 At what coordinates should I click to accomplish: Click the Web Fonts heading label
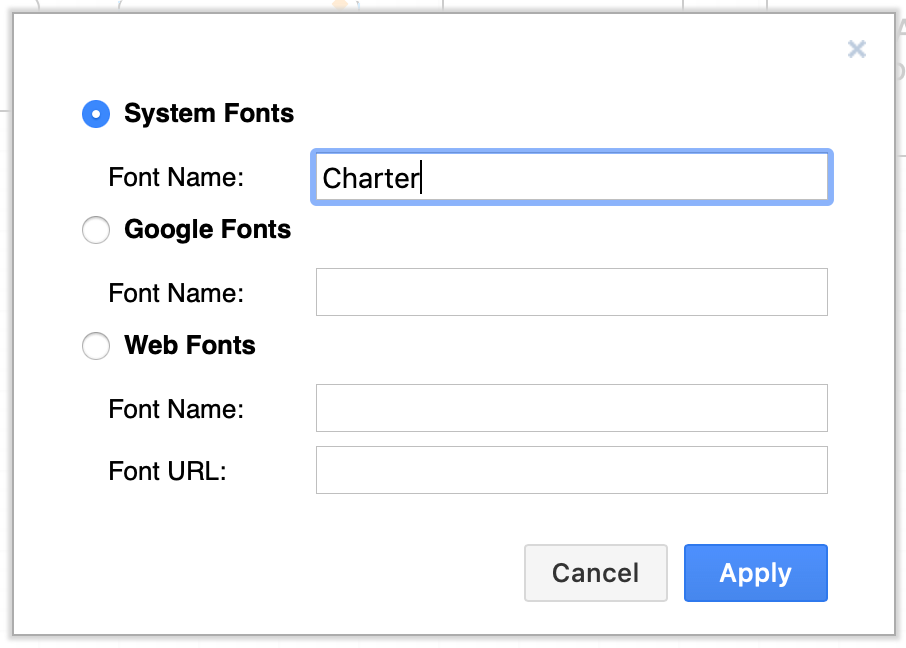point(189,346)
